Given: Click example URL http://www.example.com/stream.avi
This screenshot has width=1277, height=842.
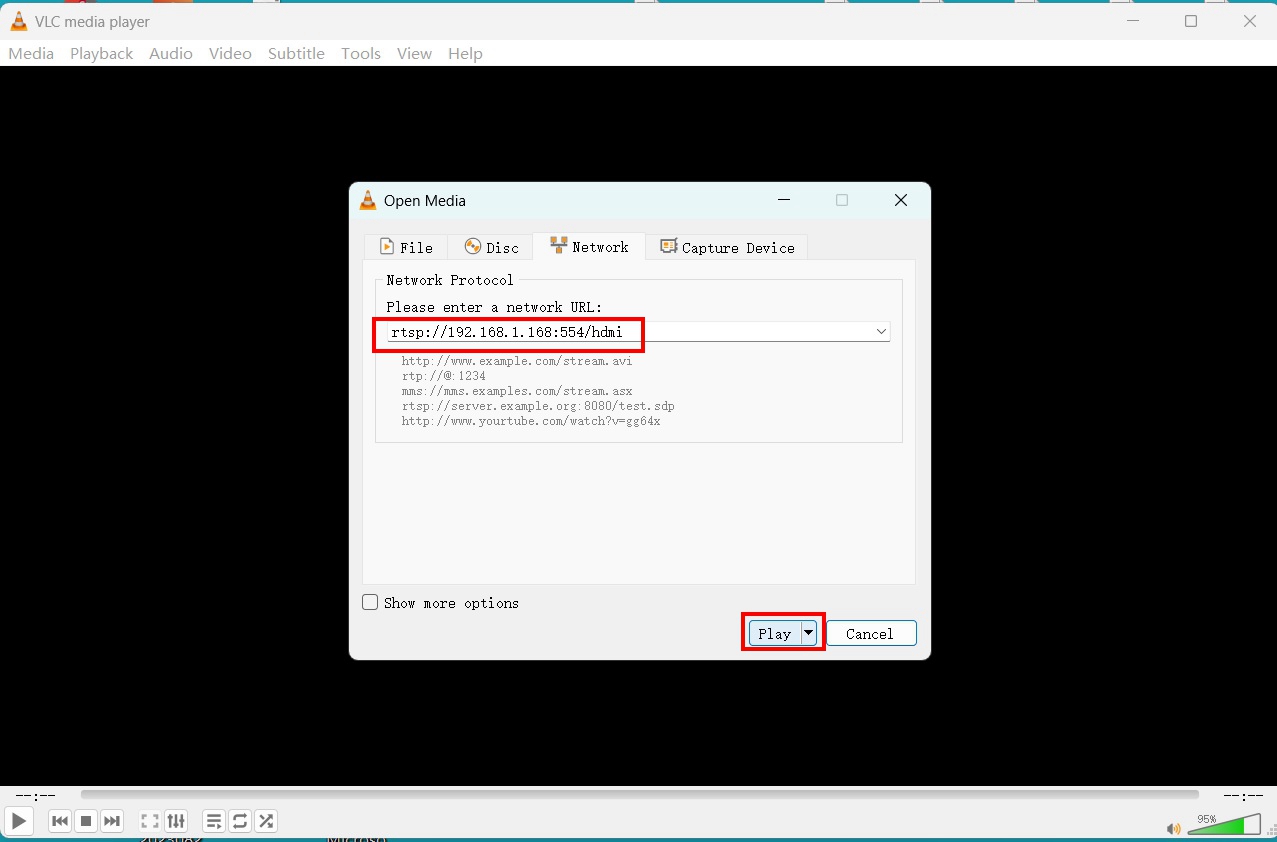Looking at the screenshot, I should [517, 361].
